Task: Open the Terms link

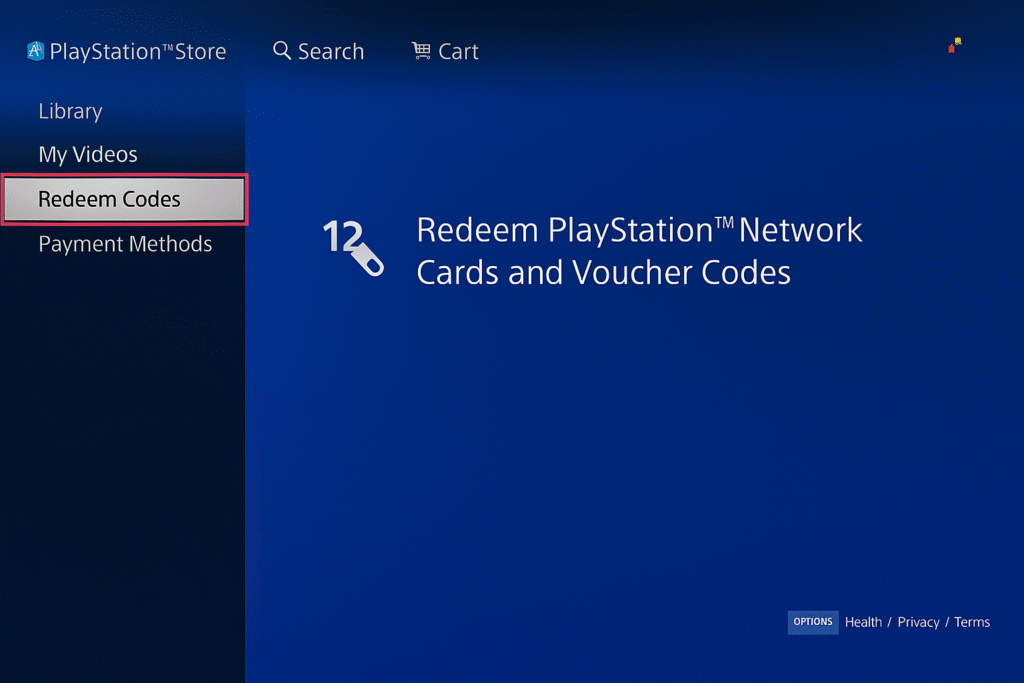Action: pos(972,622)
